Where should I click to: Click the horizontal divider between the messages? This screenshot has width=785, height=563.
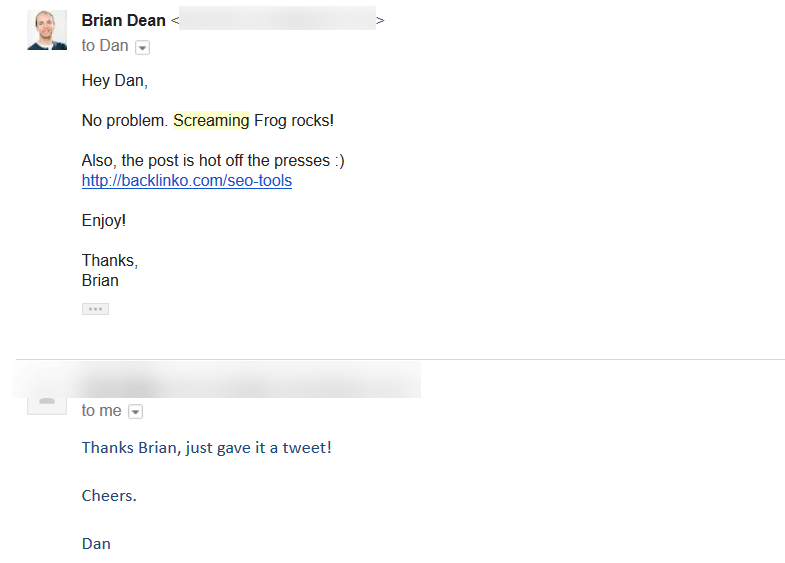point(400,359)
